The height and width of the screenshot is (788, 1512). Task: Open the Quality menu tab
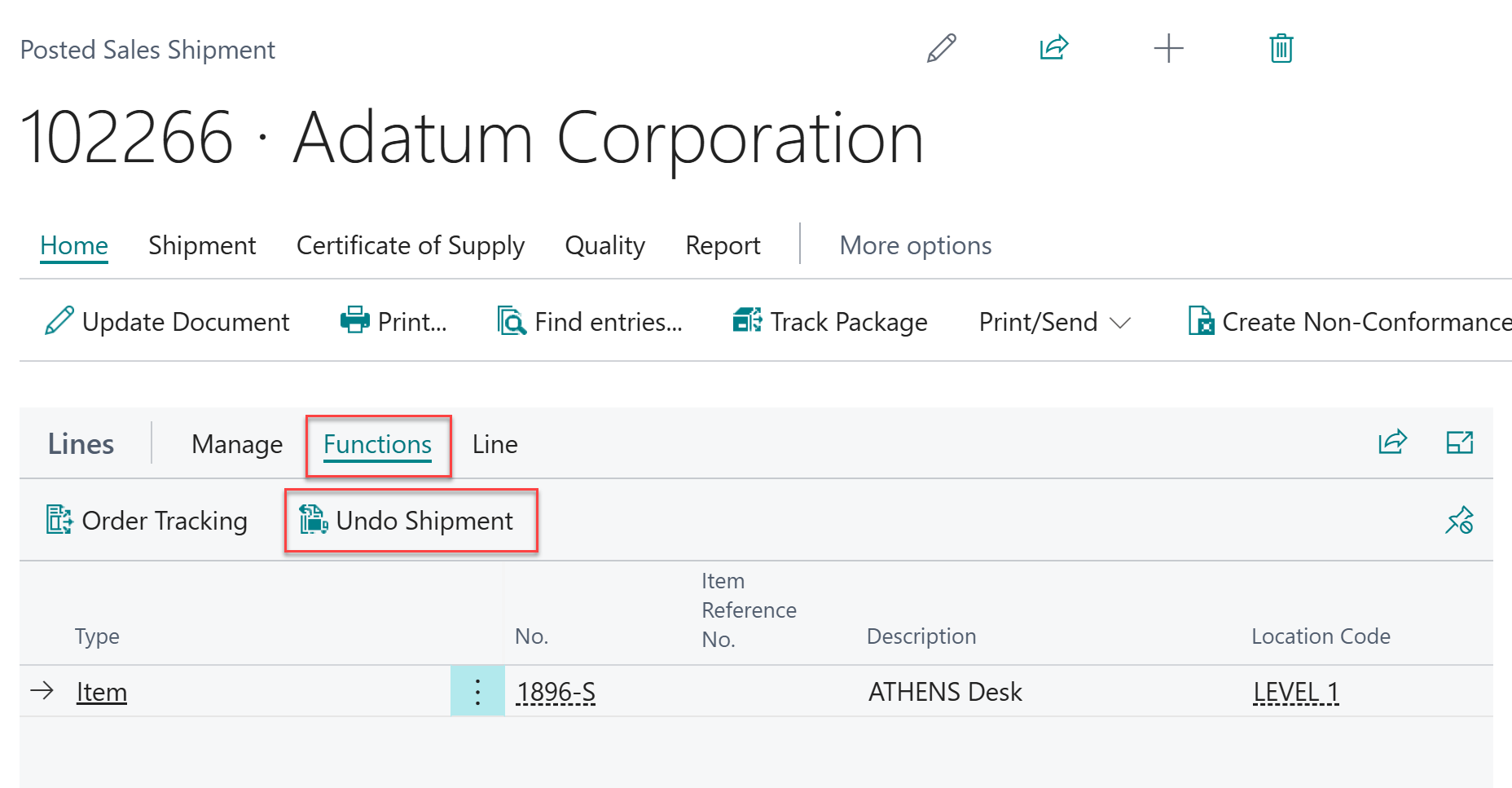(604, 245)
